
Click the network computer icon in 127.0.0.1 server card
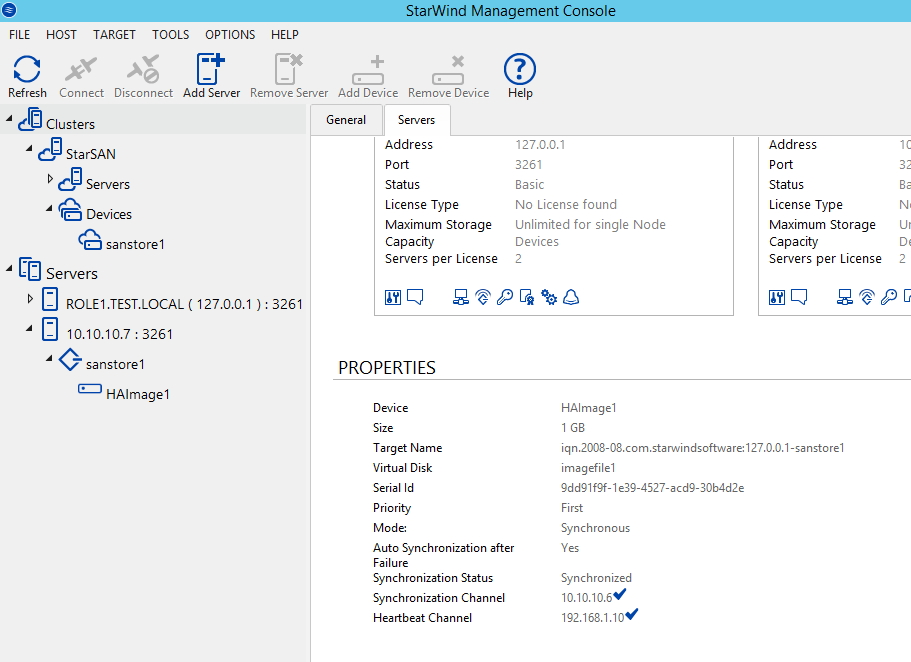[x=461, y=298]
